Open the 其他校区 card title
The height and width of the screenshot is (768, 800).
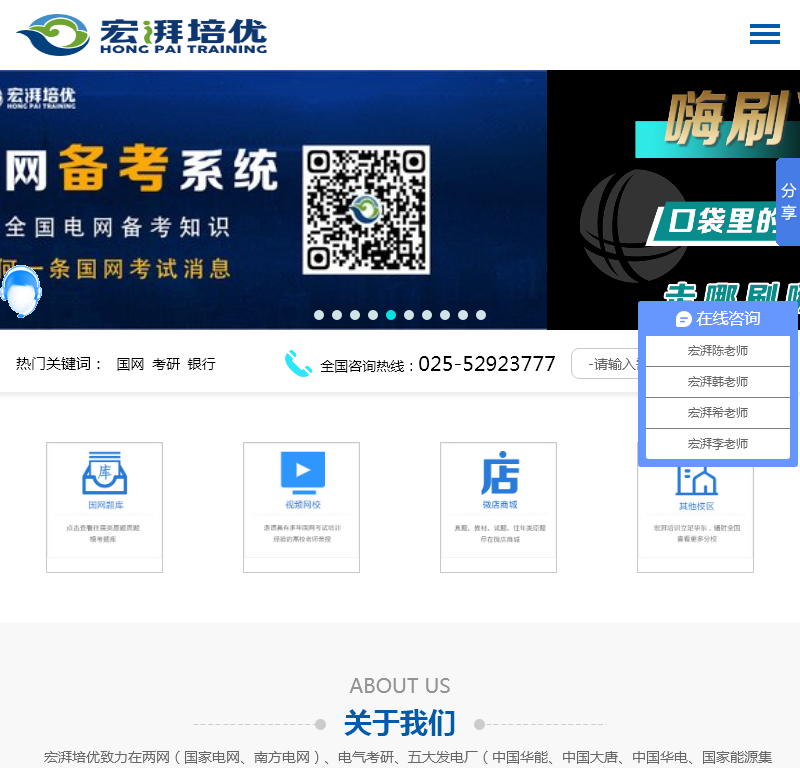696,506
